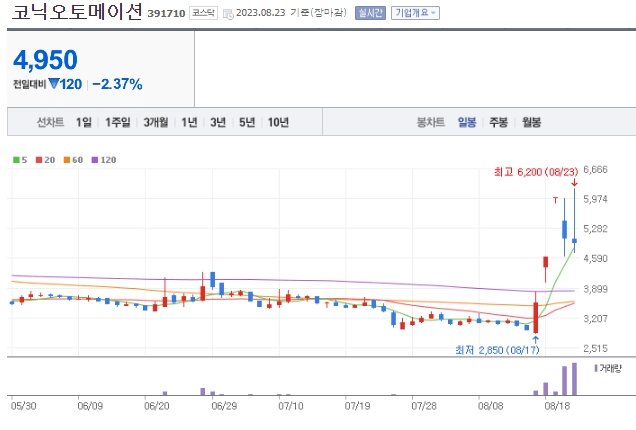Select the 1주일 line chart period
The height and width of the screenshot is (430, 636).
[118, 122]
